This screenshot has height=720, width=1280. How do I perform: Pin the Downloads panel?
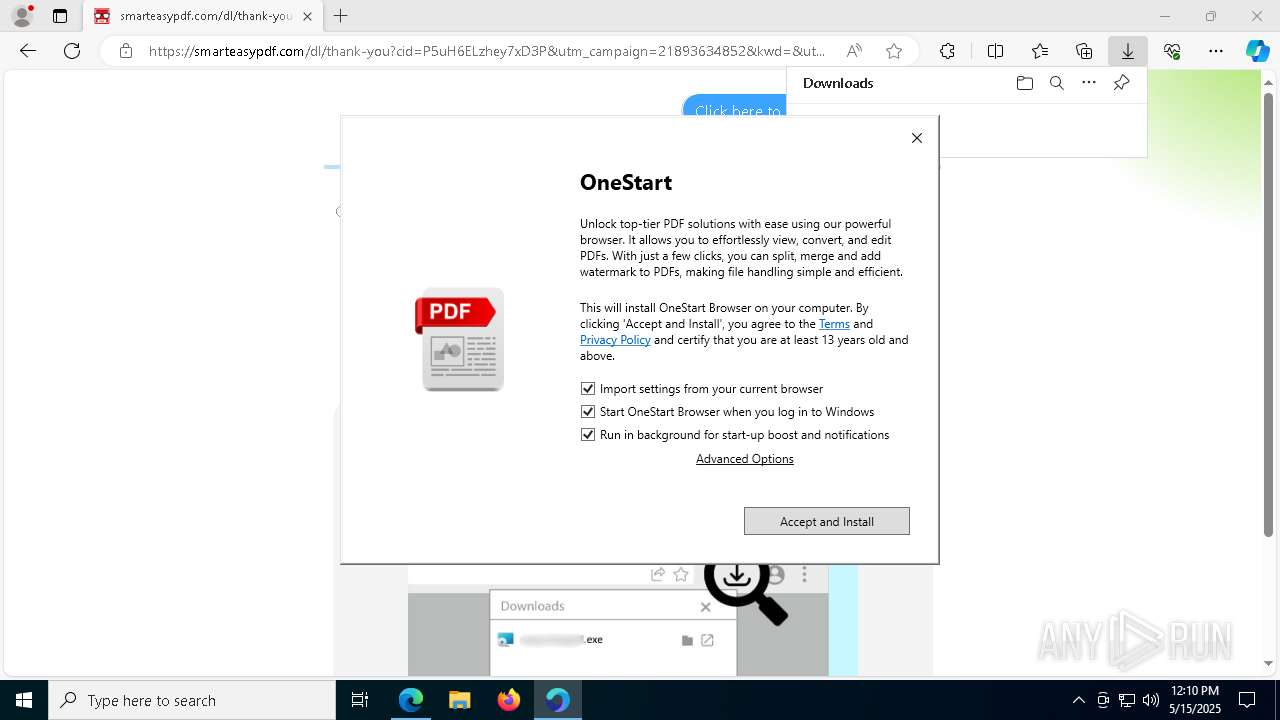click(x=1121, y=83)
